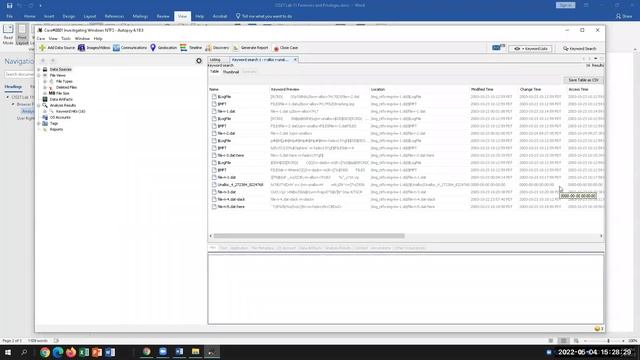Open the Windows Start menu
The width and height of the screenshot is (640, 360).
coord(8,352)
